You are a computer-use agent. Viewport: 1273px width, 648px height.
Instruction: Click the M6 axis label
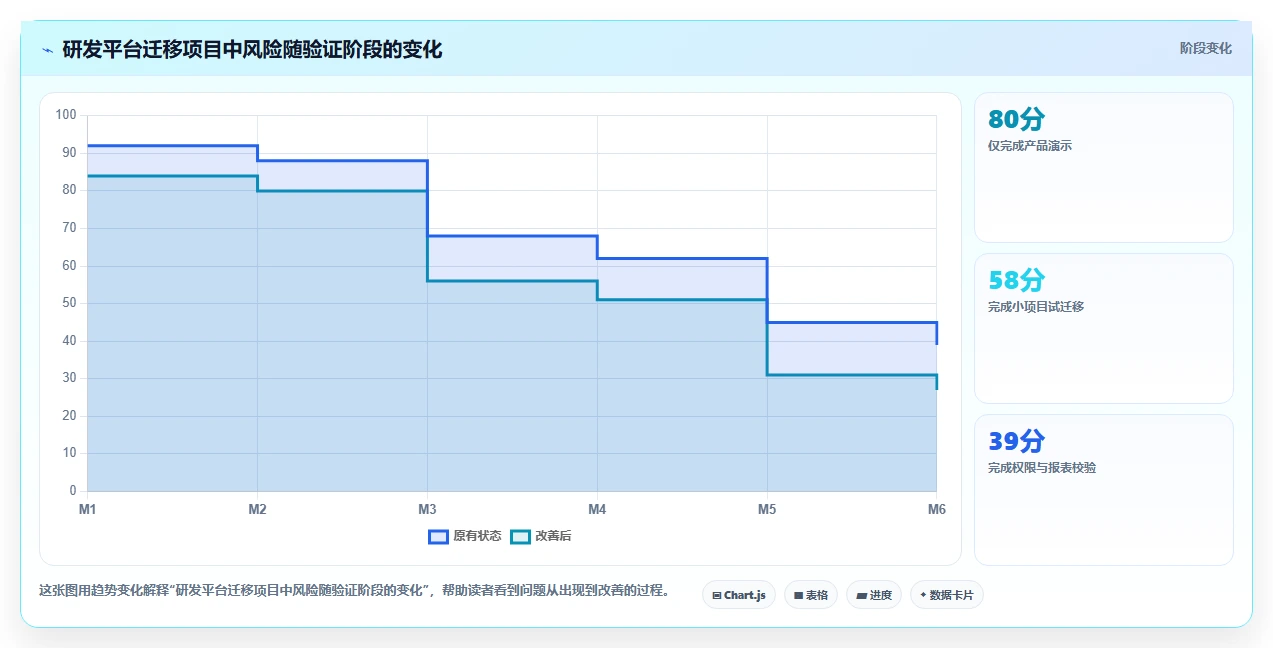936,509
